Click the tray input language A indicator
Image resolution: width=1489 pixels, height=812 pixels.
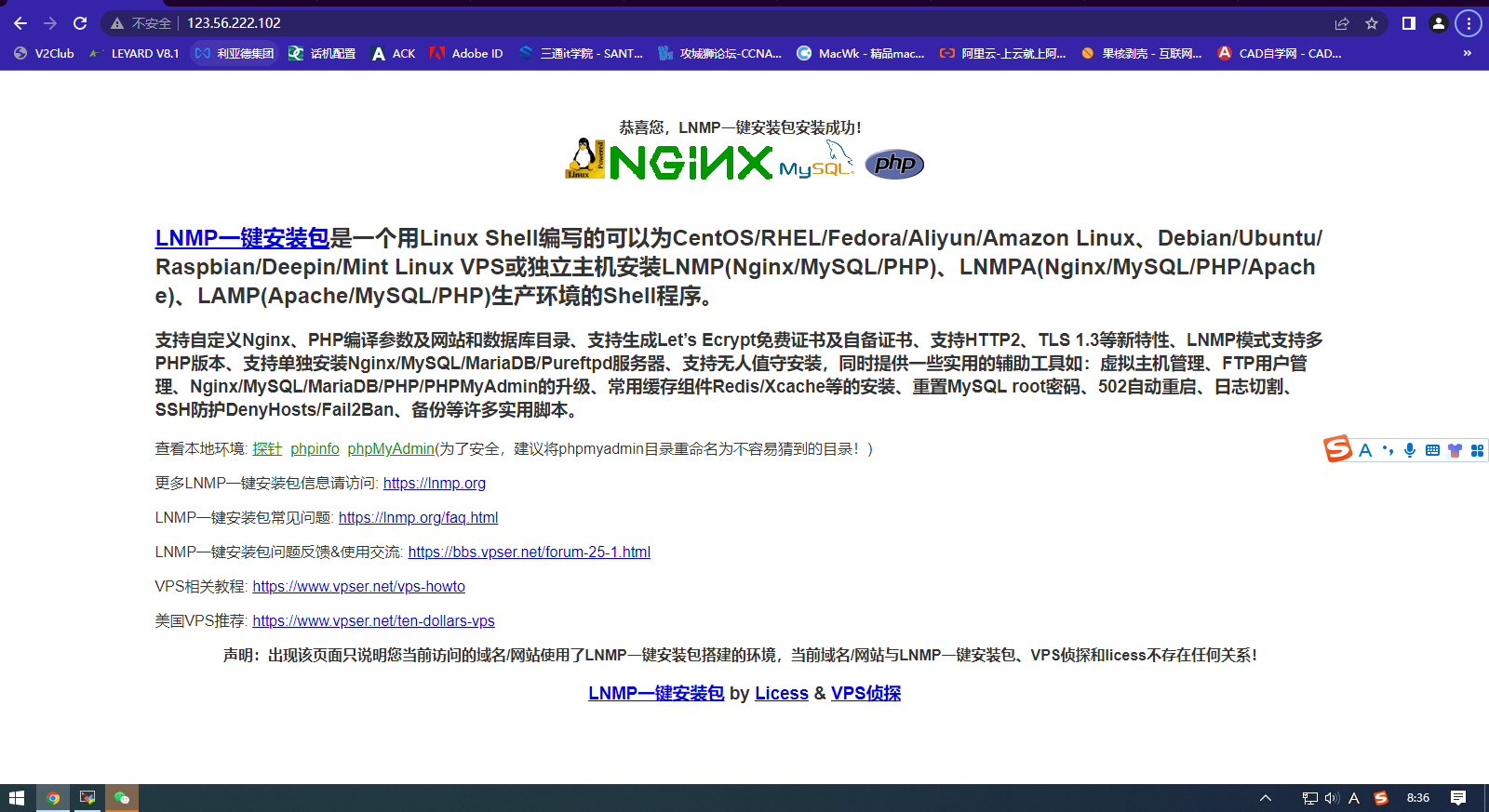click(x=1354, y=798)
